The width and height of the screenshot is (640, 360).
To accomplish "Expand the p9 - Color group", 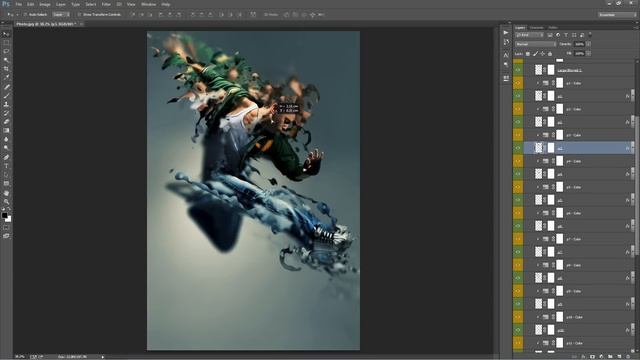I will pos(538,291).
